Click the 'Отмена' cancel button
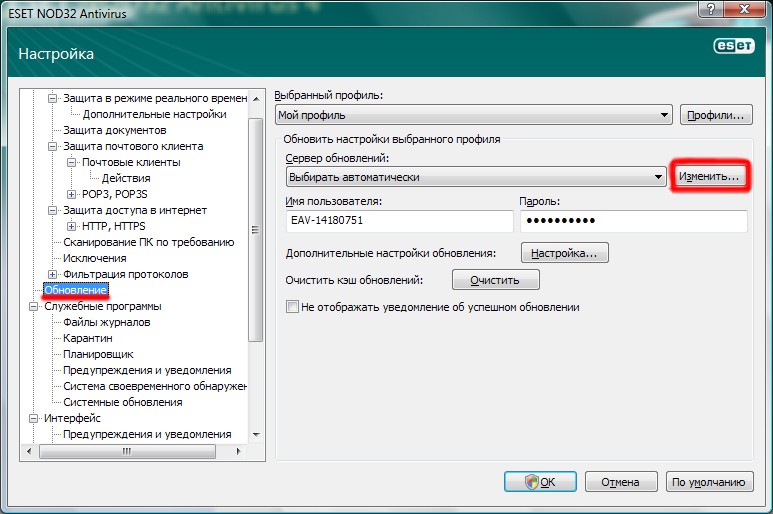The width and height of the screenshot is (773, 514). tap(621, 481)
